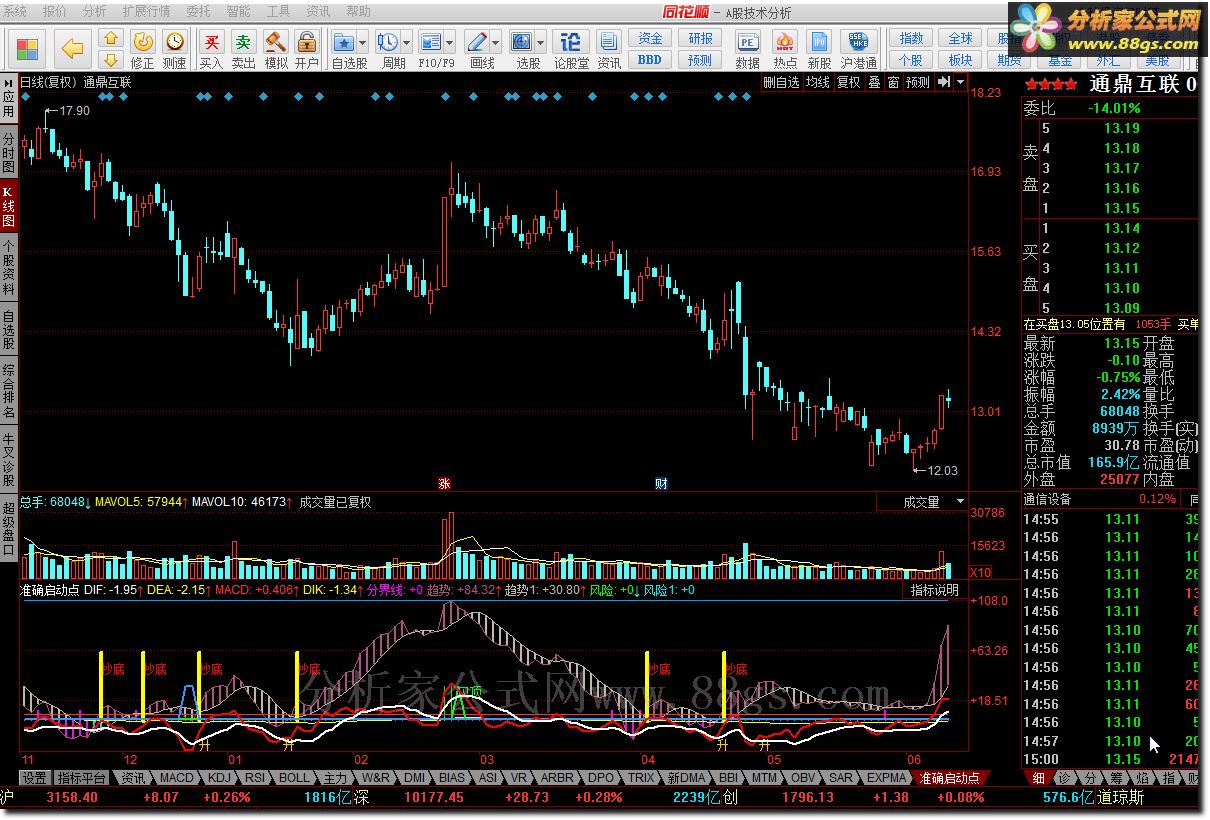Open the 报价 menu

pos(56,12)
